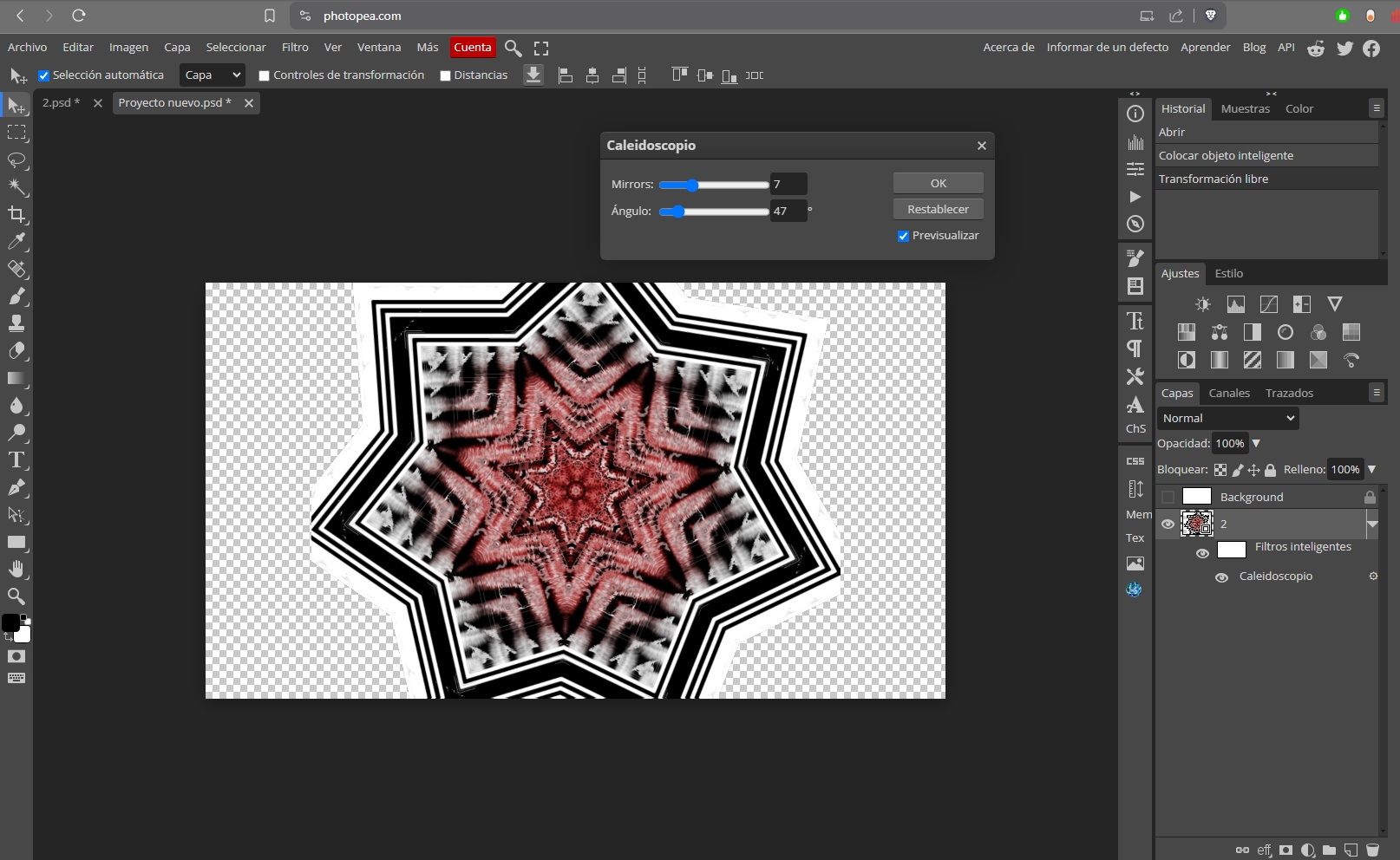Open the Aprender link

(1205, 47)
